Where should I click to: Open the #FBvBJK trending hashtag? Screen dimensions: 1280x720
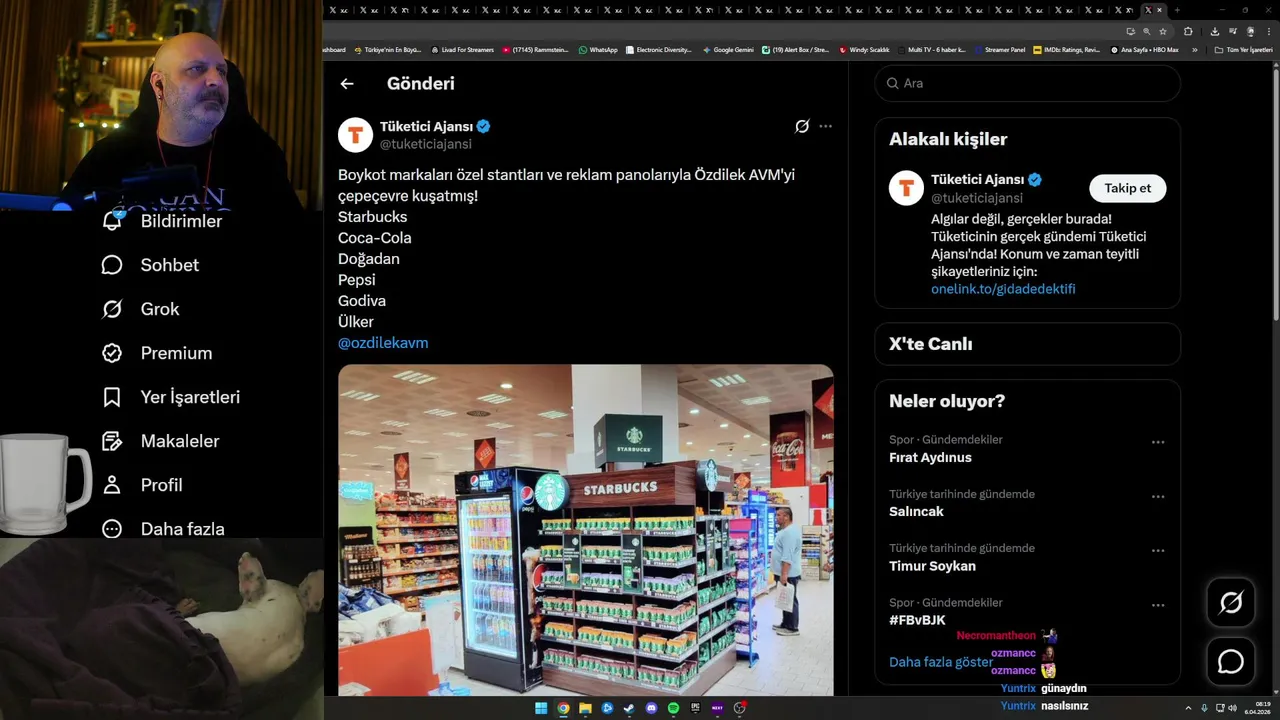click(917, 620)
